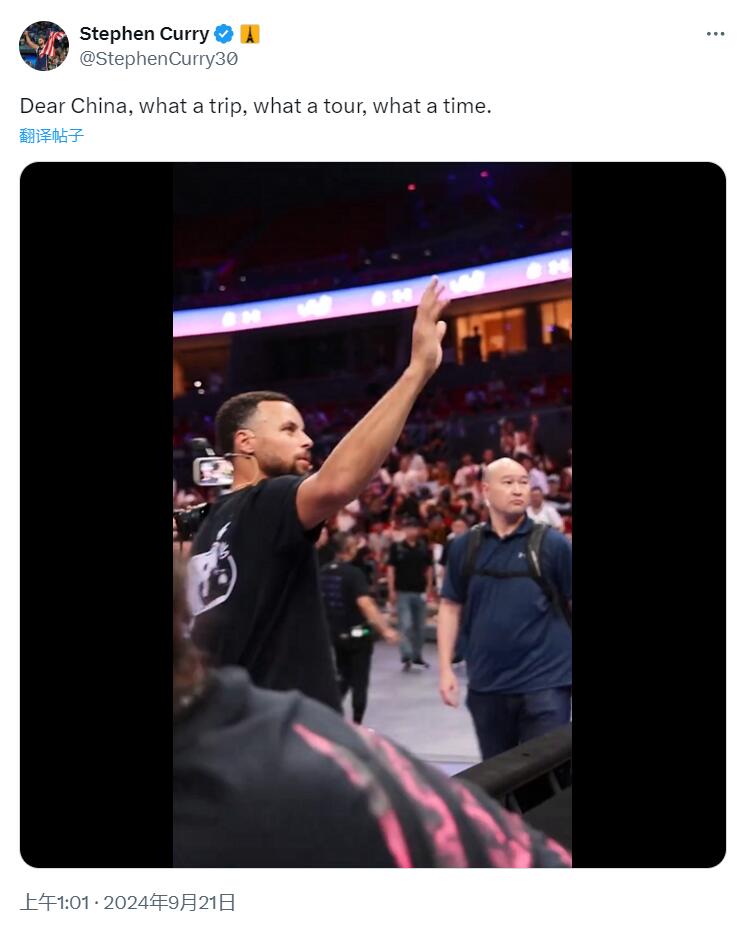745x927 pixels.
Task: Click the purple LED ribbon board
Action: [x=372, y=294]
